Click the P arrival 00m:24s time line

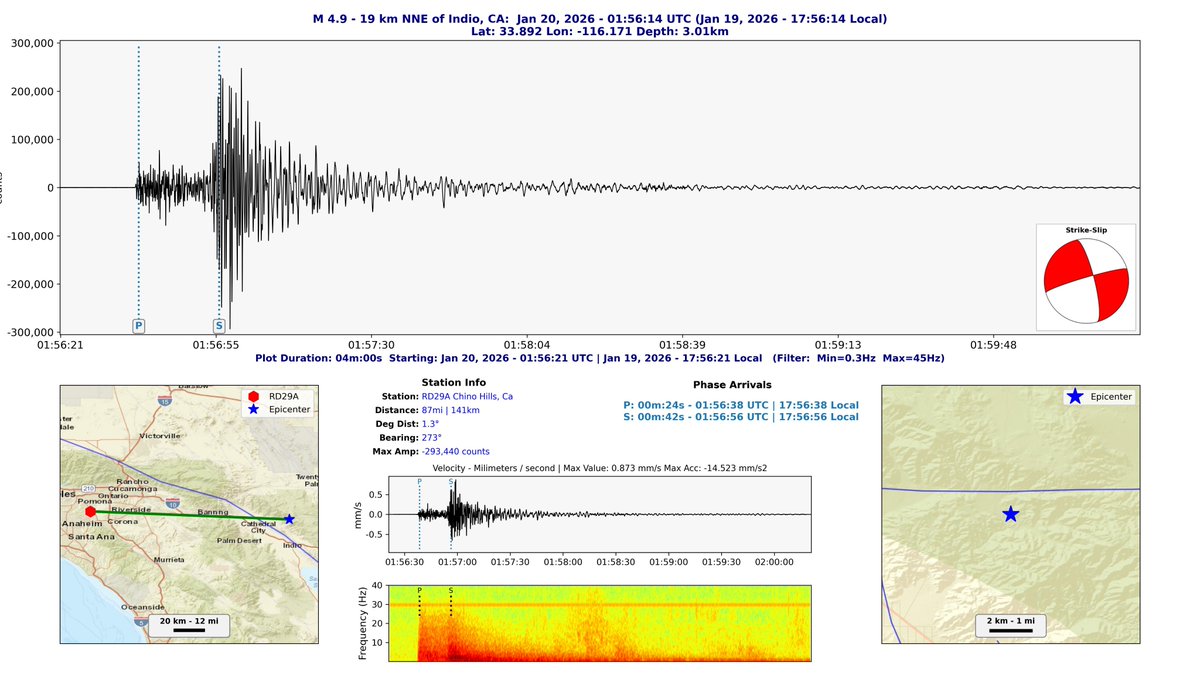[x=741, y=404]
